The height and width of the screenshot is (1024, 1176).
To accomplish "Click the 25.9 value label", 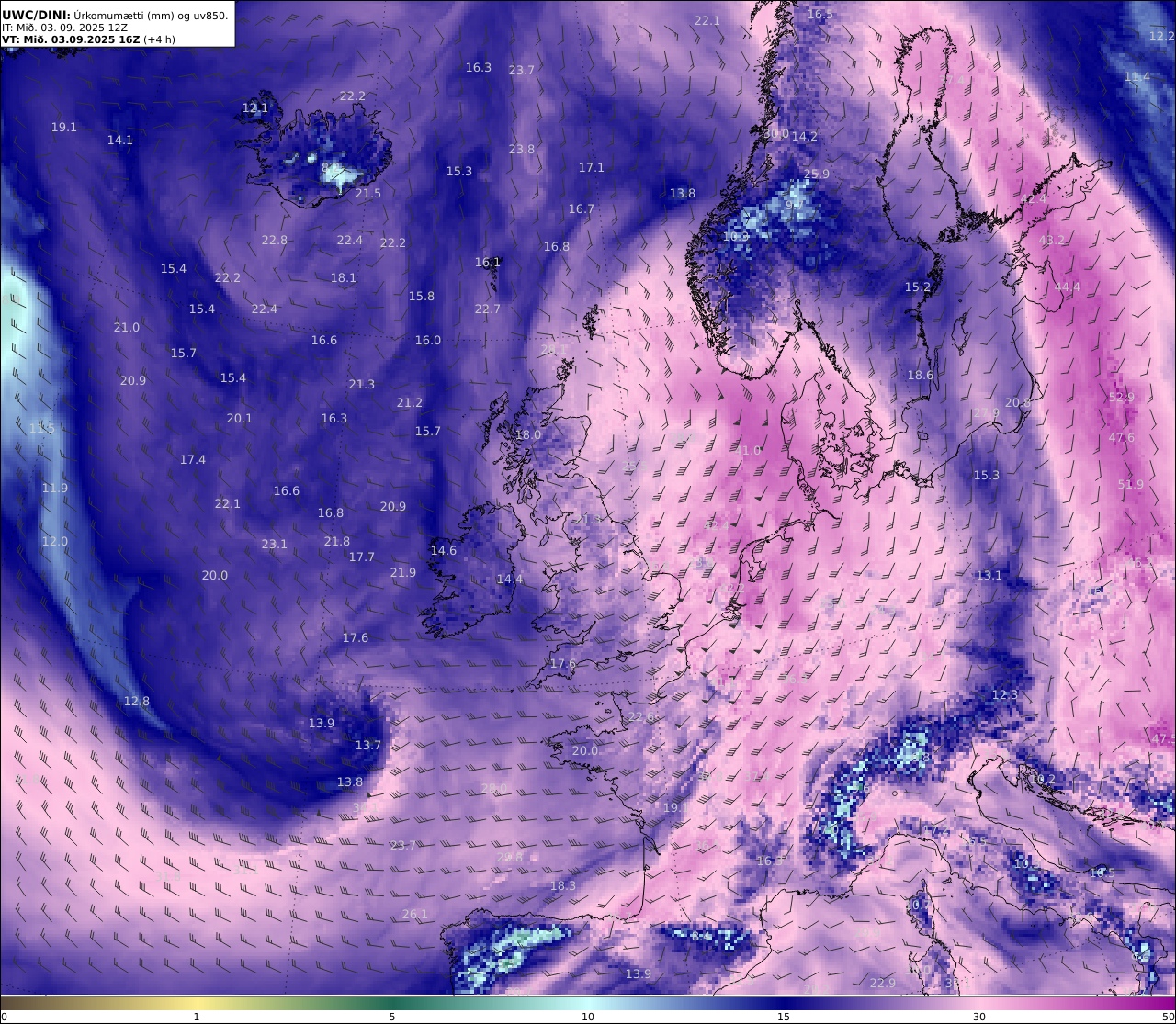I will (817, 174).
